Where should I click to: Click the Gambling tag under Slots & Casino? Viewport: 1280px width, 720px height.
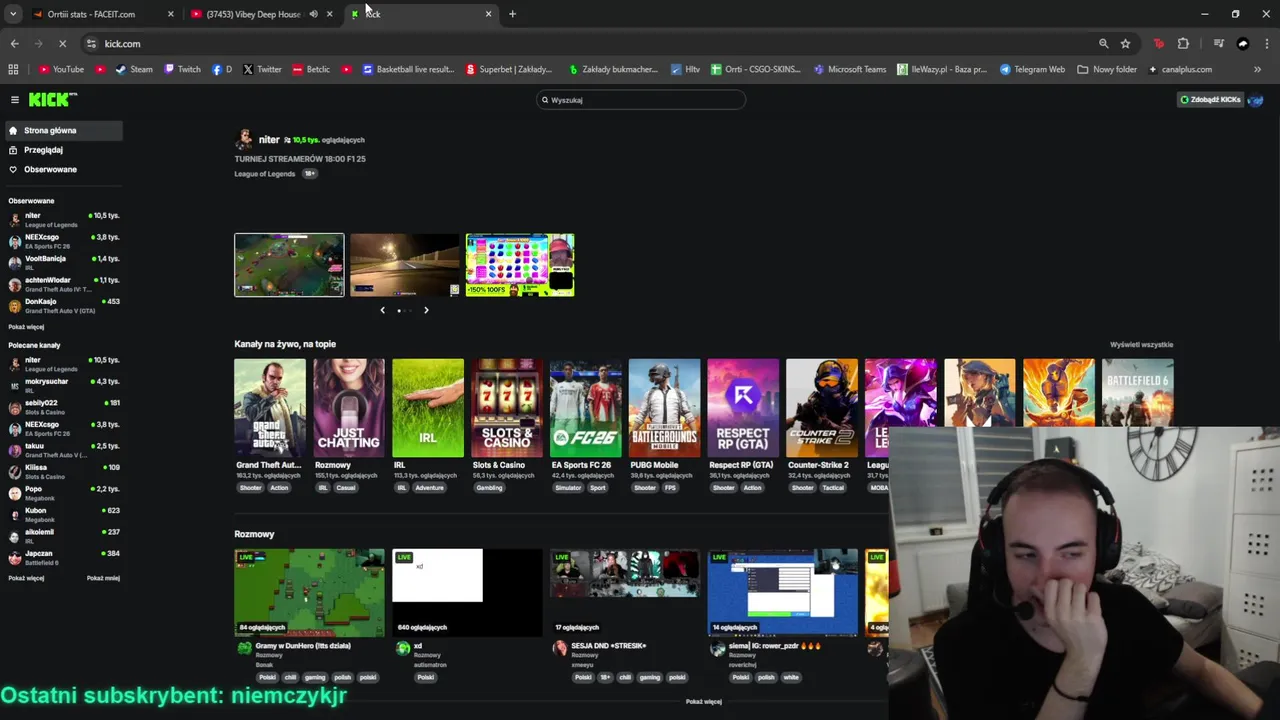click(x=489, y=488)
